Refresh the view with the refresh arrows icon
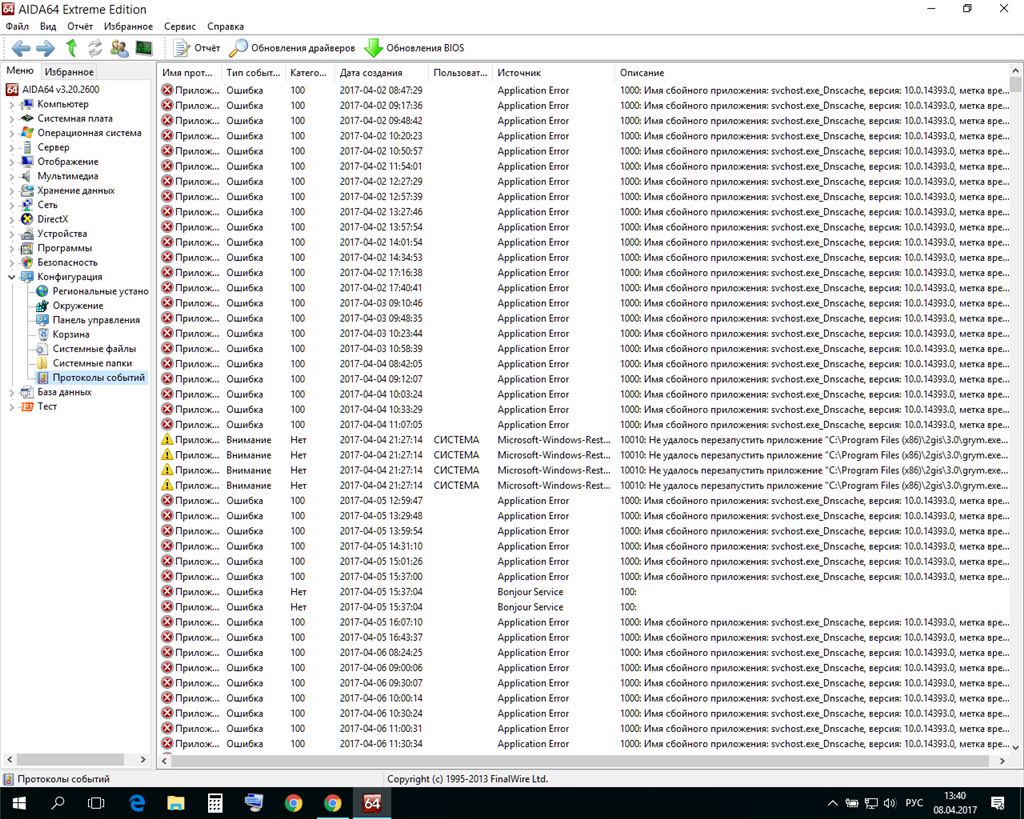1024x819 pixels. 95,48
